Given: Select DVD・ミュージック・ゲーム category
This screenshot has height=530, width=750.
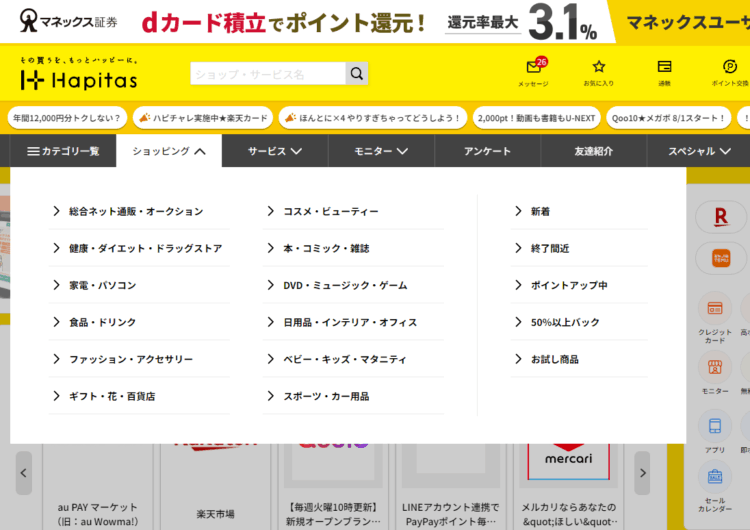Looking at the screenshot, I should pos(353,285).
